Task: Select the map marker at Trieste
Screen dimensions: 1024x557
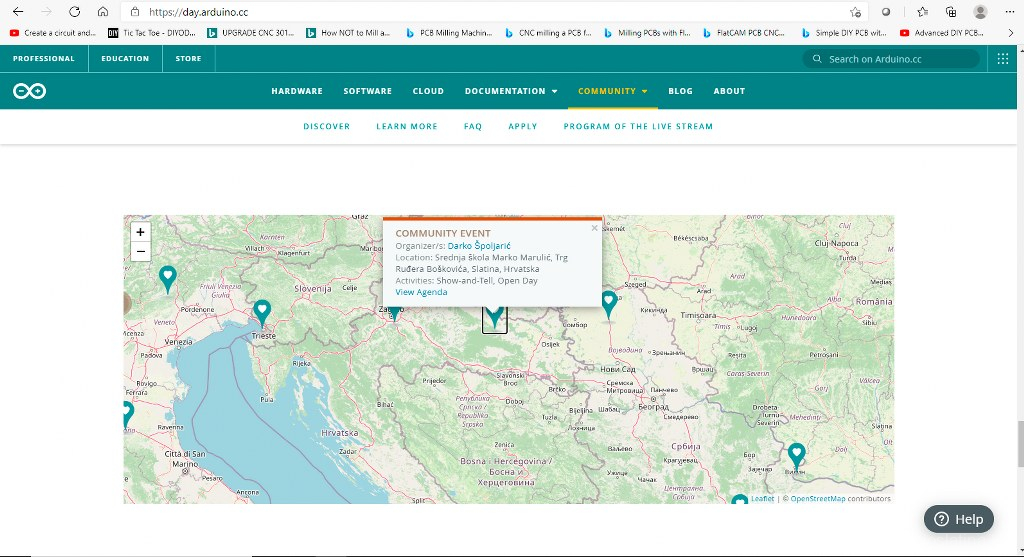Action: tap(262, 313)
